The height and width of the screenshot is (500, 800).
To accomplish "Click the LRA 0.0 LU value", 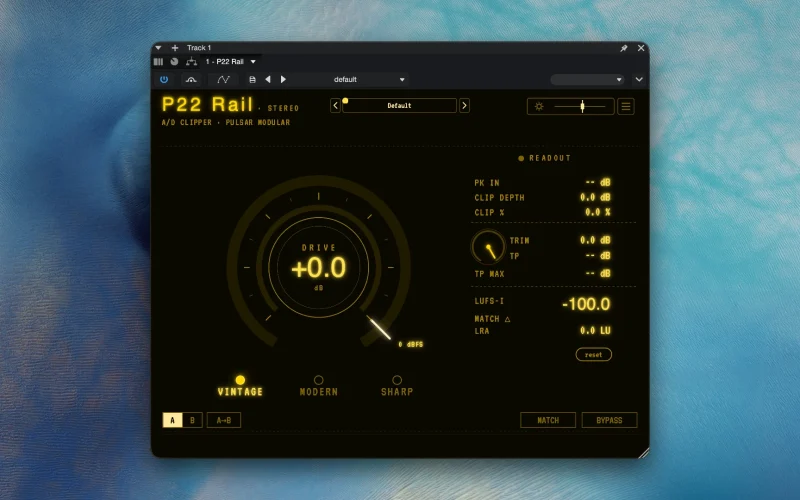I will (595, 331).
